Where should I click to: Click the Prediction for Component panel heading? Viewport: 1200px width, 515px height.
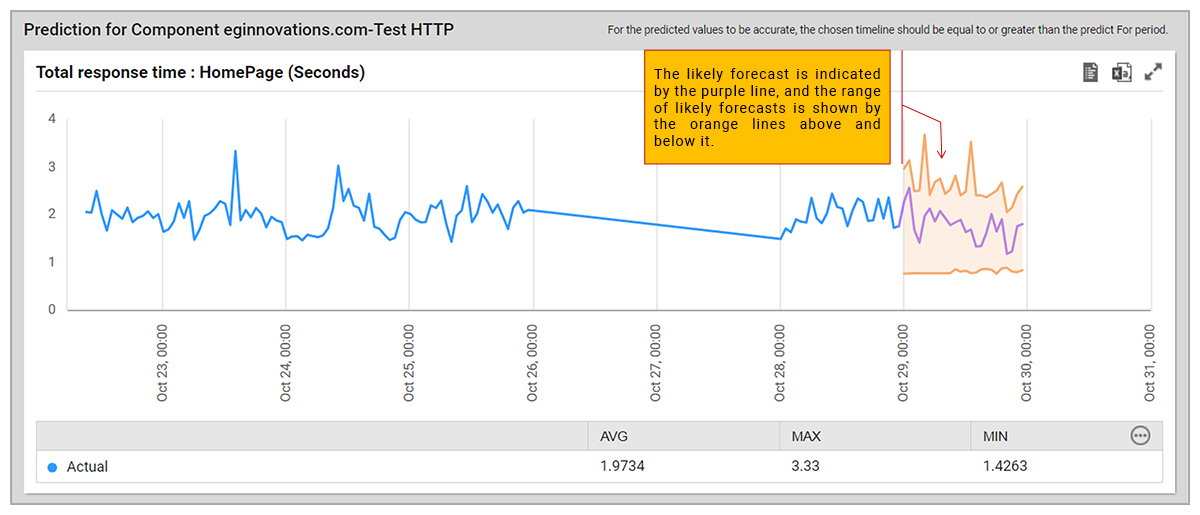(x=238, y=30)
